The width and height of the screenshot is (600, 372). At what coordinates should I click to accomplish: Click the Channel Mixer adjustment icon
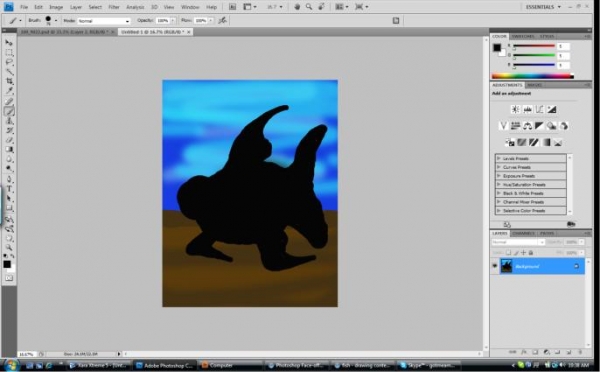point(564,126)
